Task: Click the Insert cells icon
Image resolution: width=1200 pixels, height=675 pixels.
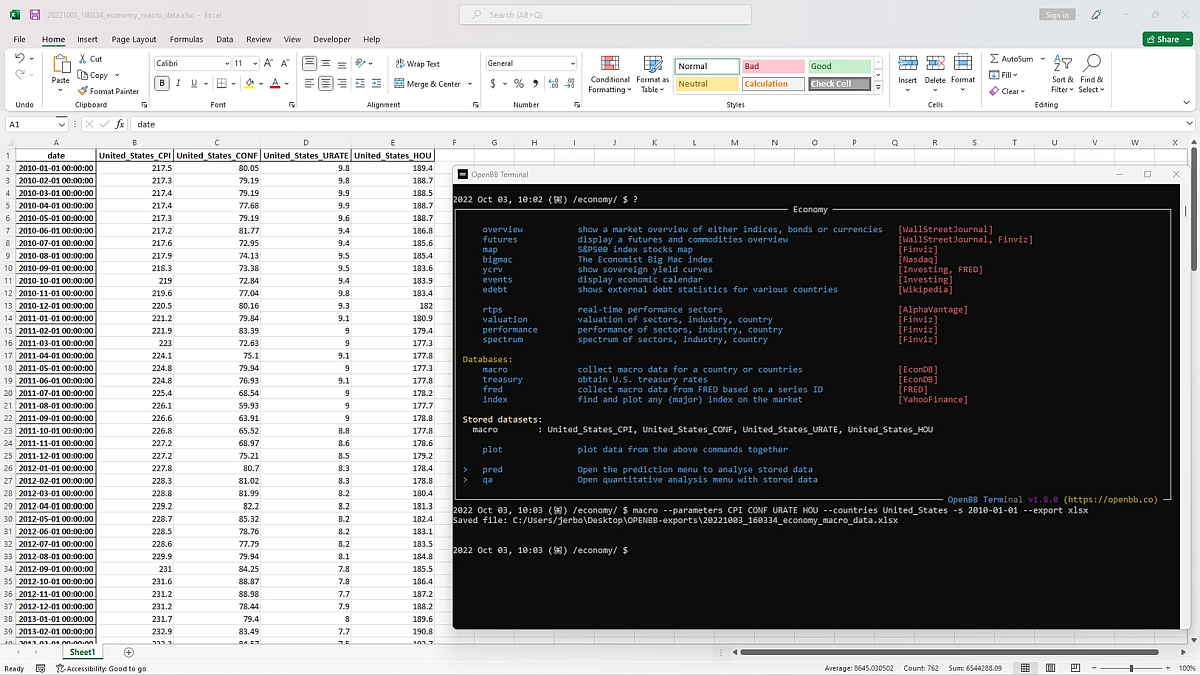Action: point(907,63)
